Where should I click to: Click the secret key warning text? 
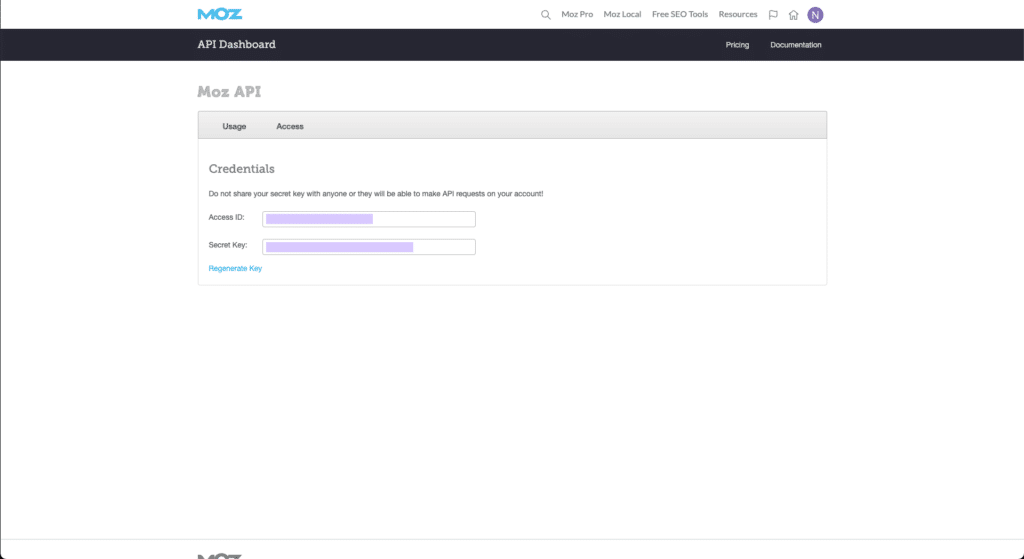click(x=376, y=194)
